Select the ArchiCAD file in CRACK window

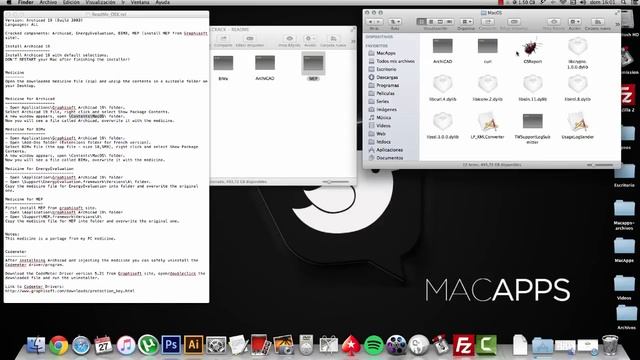[265, 63]
